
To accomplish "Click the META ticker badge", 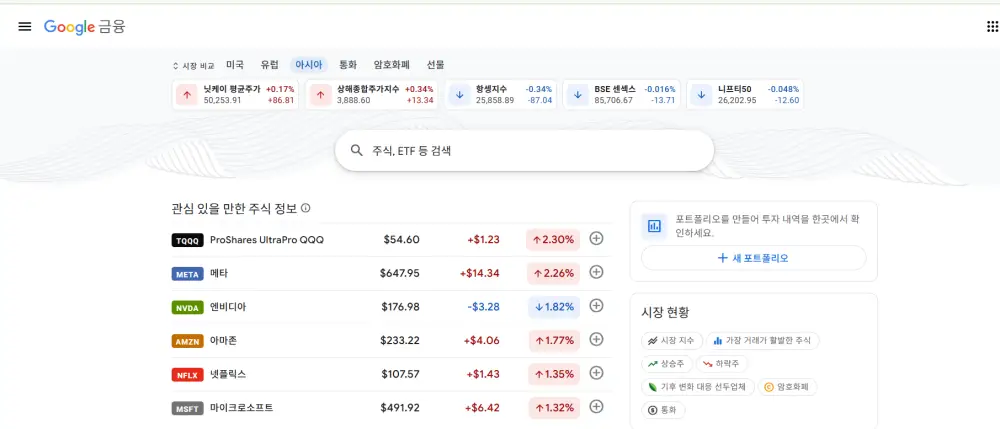I will 188,274.
